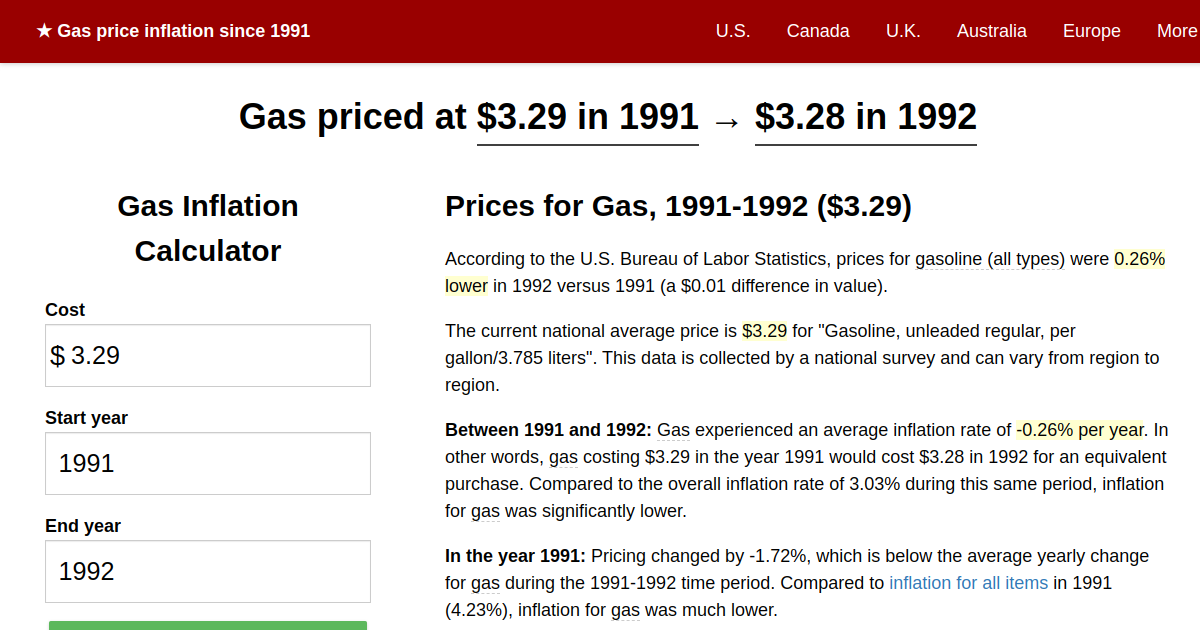1200x630 pixels.
Task: View Europe gas inflation data
Action: click(x=1091, y=31)
